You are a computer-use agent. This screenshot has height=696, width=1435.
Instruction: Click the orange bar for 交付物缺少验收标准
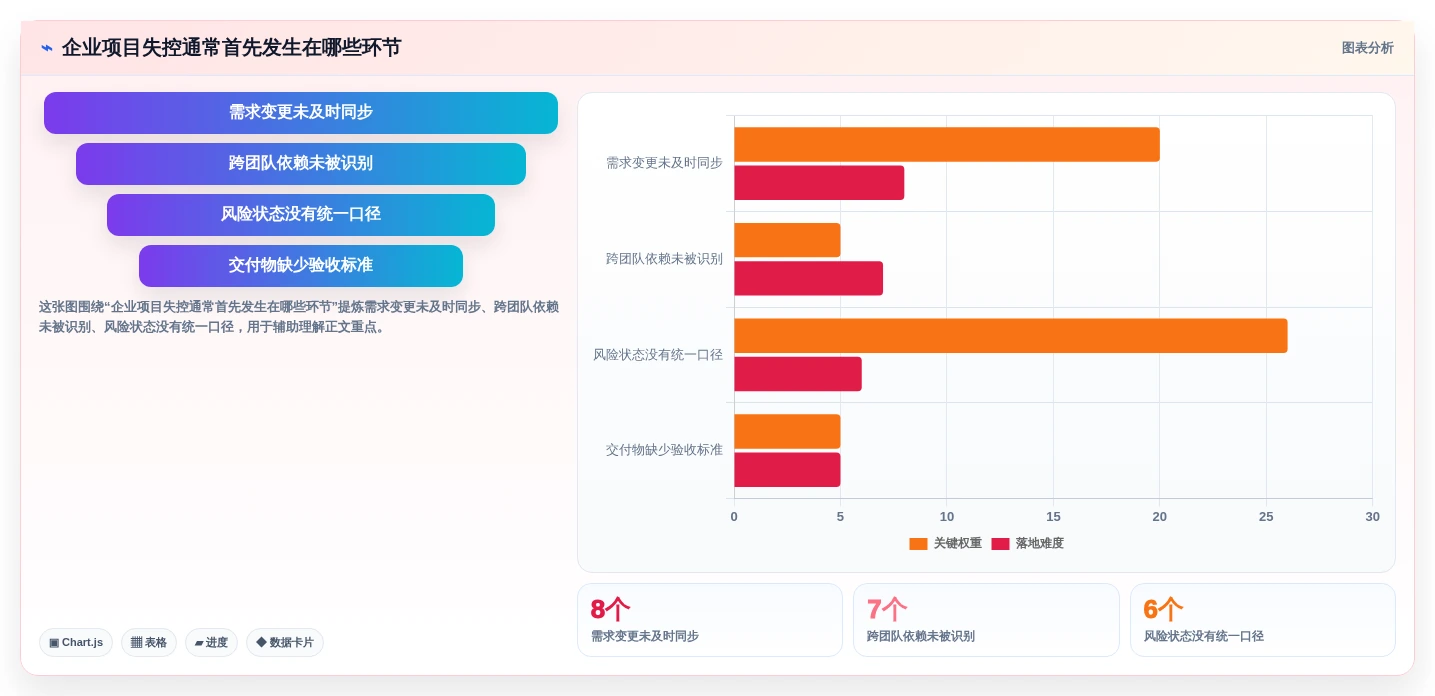pyautogui.click(x=787, y=432)
